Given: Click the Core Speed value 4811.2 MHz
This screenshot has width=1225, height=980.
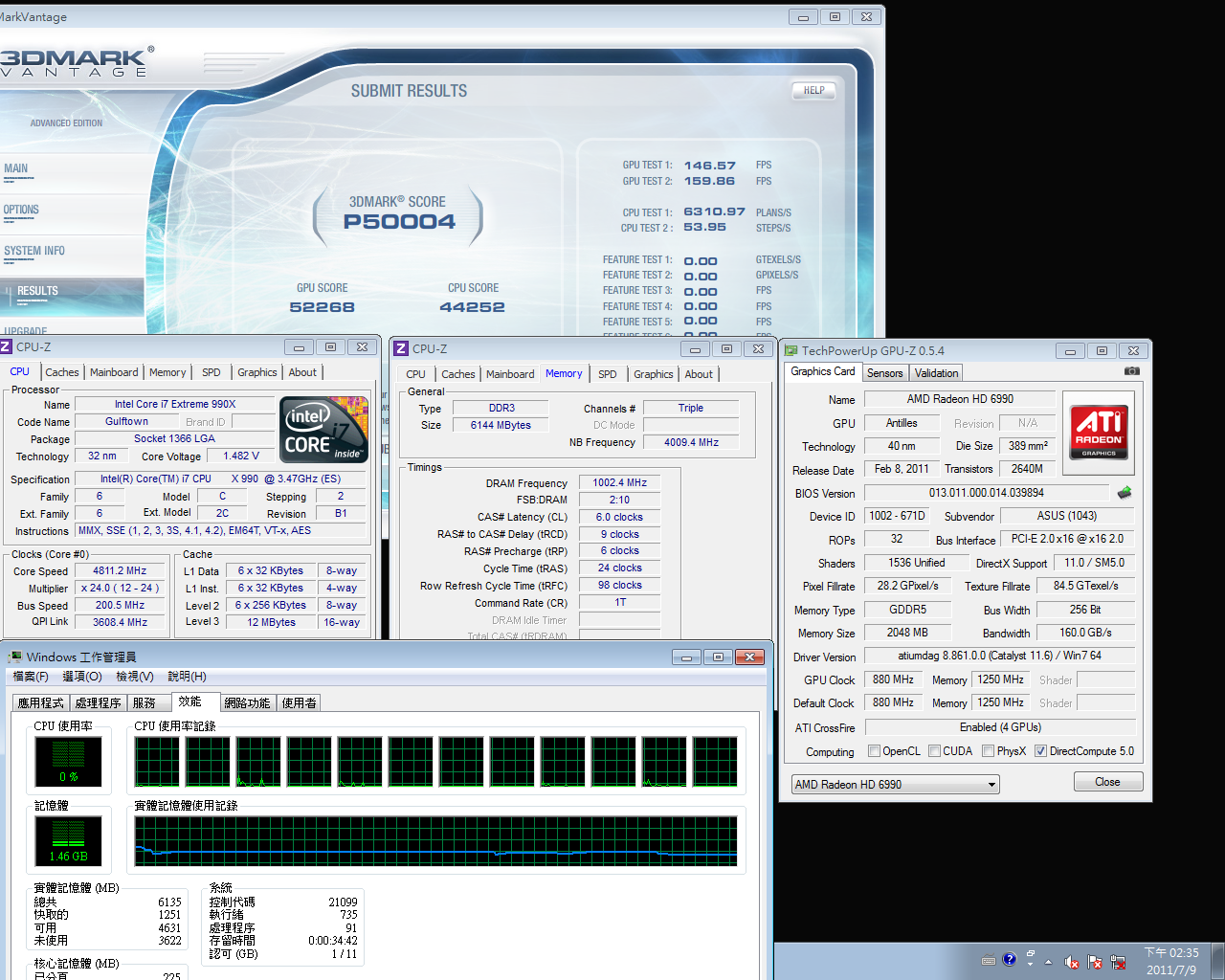Looking at the screenshot, I should click(x=120, y=570).
